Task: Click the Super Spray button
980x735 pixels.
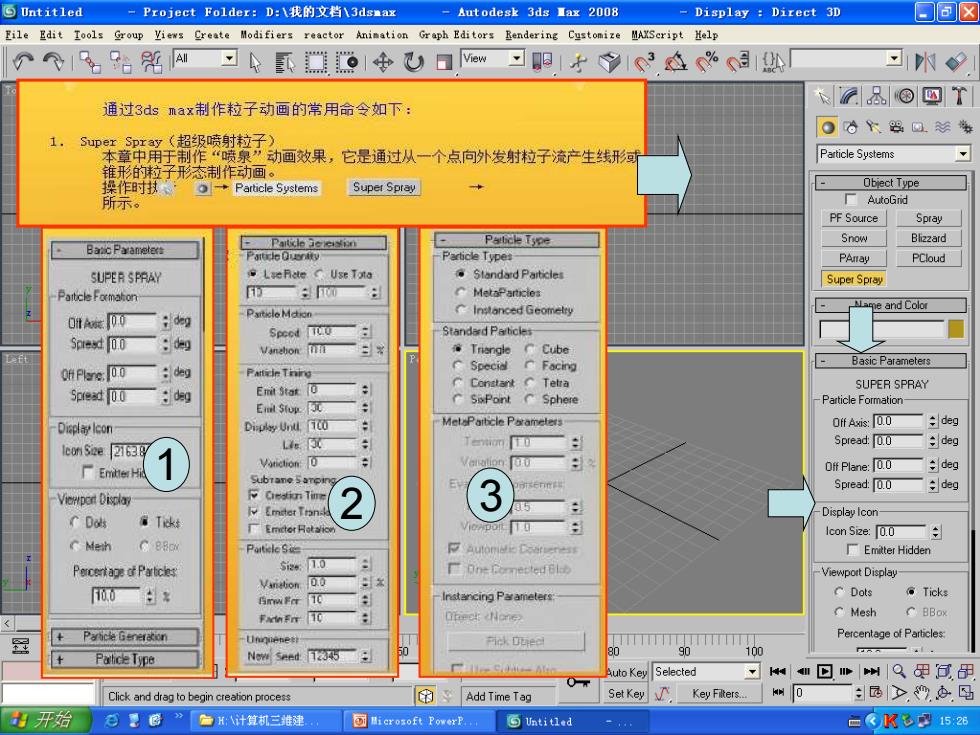Action: (854, 279)
